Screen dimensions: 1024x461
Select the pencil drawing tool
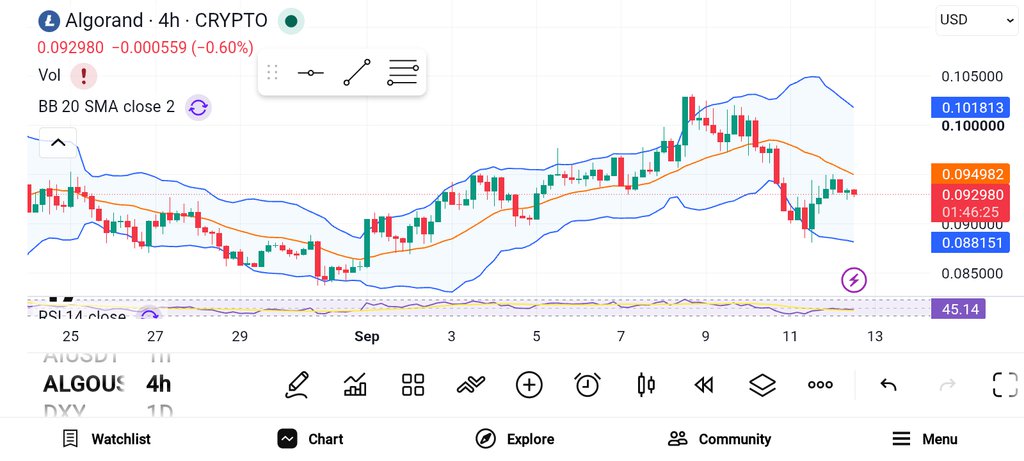coord(297,385)
